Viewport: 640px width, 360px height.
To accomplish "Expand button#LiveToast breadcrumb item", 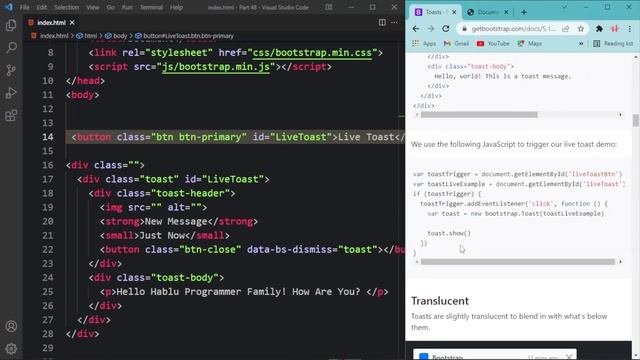I will pyautogui.click(x=184, y=36).
